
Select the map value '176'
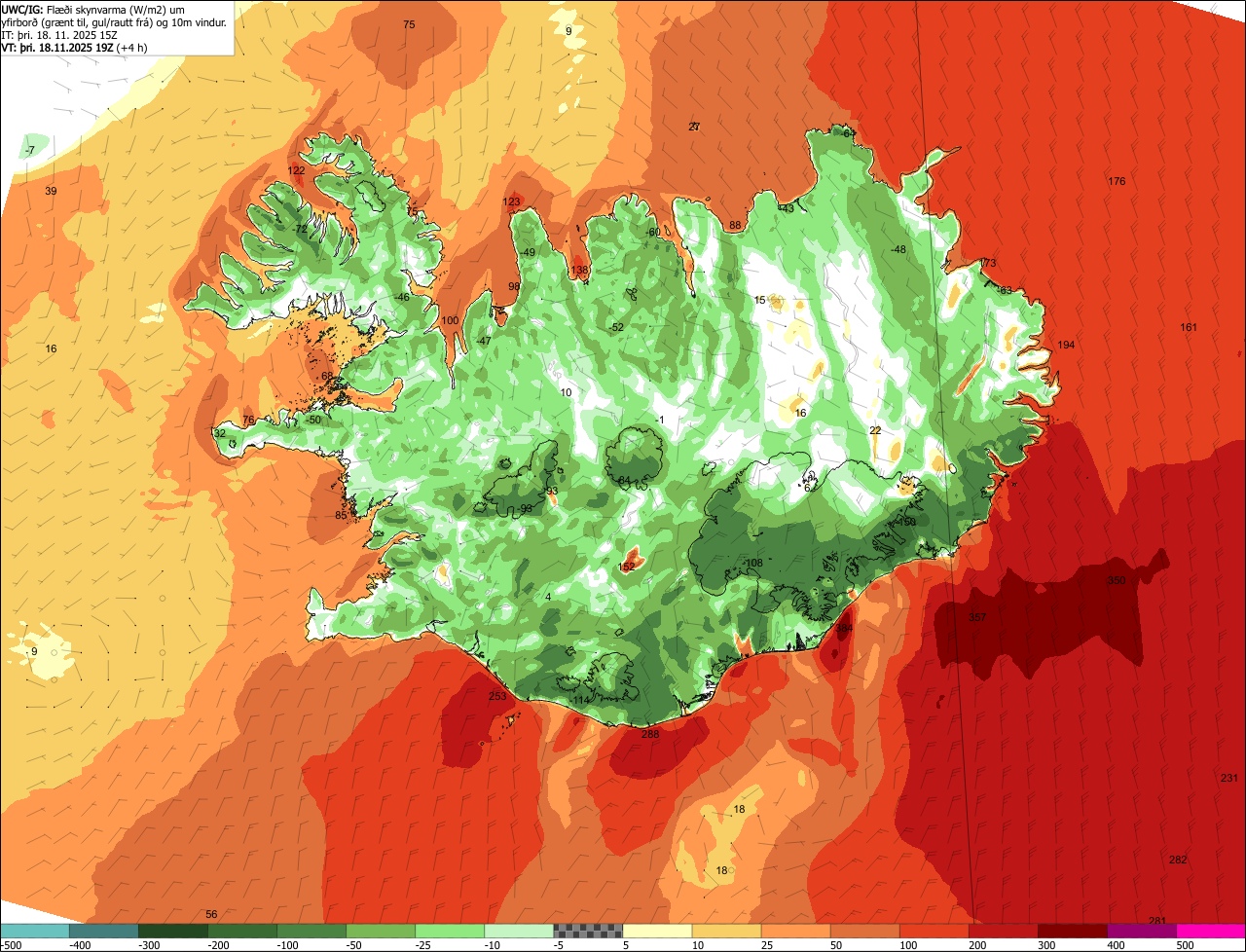click(x=1117, y=182)
